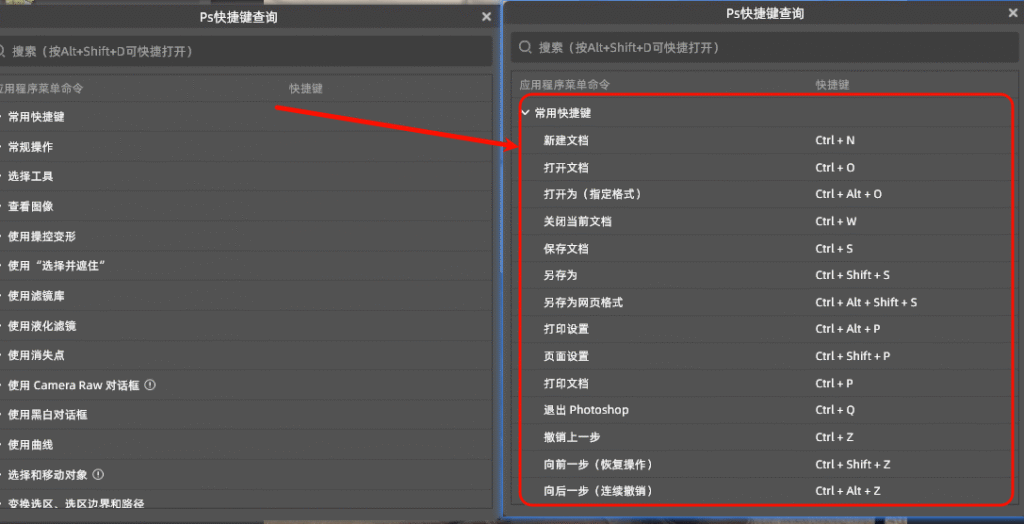The height and width of the screenshot is (524, 1024).
Task: Click the Ctrl + Z shortcut value
Action: [834, 437]
